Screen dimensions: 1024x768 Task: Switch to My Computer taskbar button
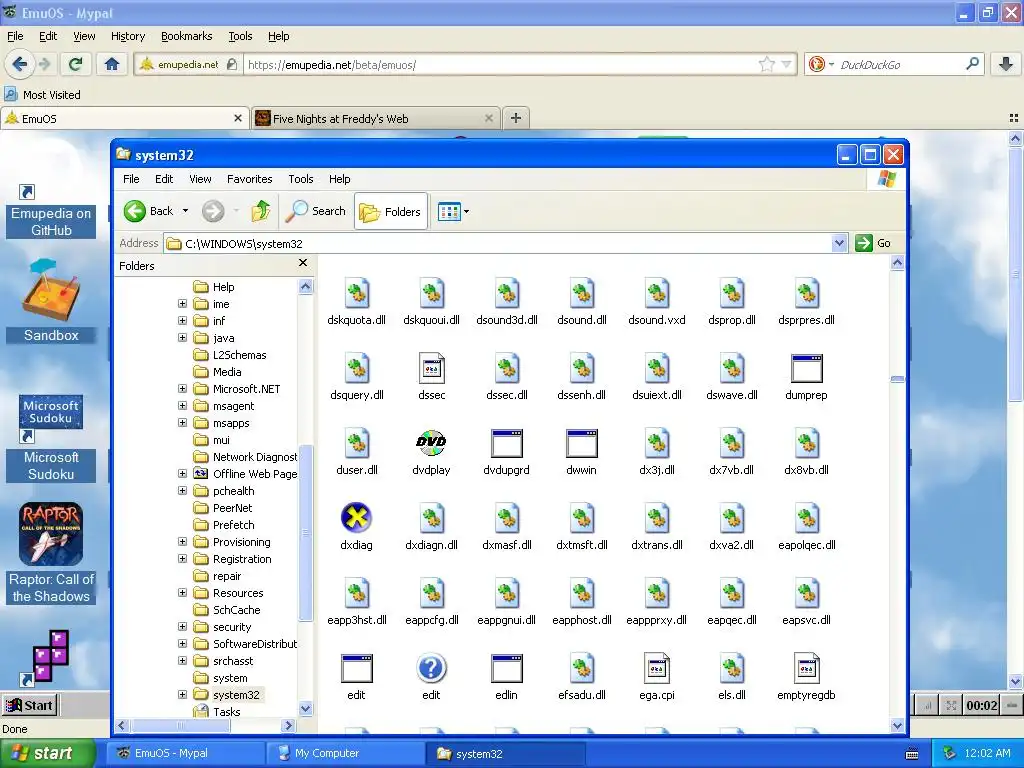point(344,753)
